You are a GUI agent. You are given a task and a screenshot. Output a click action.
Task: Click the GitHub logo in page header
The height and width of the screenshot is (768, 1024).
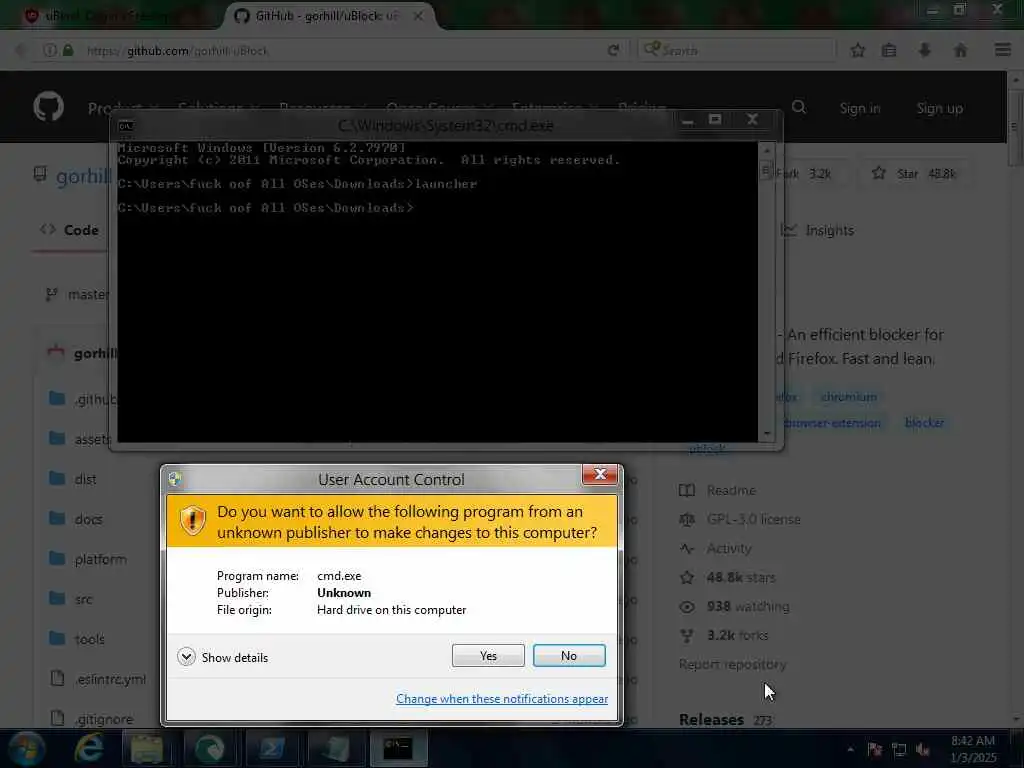pyautogui.click(x=48, y=106)
